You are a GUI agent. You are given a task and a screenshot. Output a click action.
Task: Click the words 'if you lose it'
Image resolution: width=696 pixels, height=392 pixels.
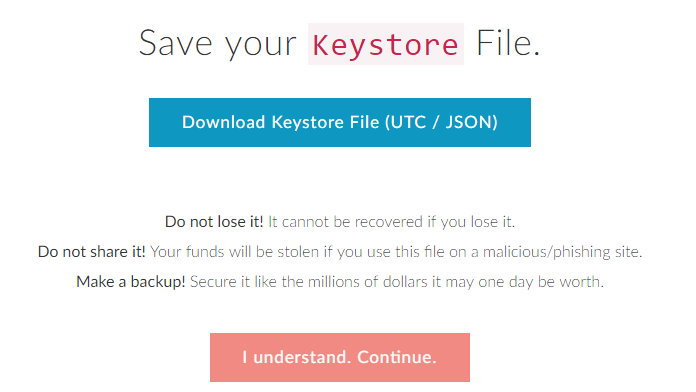tap(471, 222)
